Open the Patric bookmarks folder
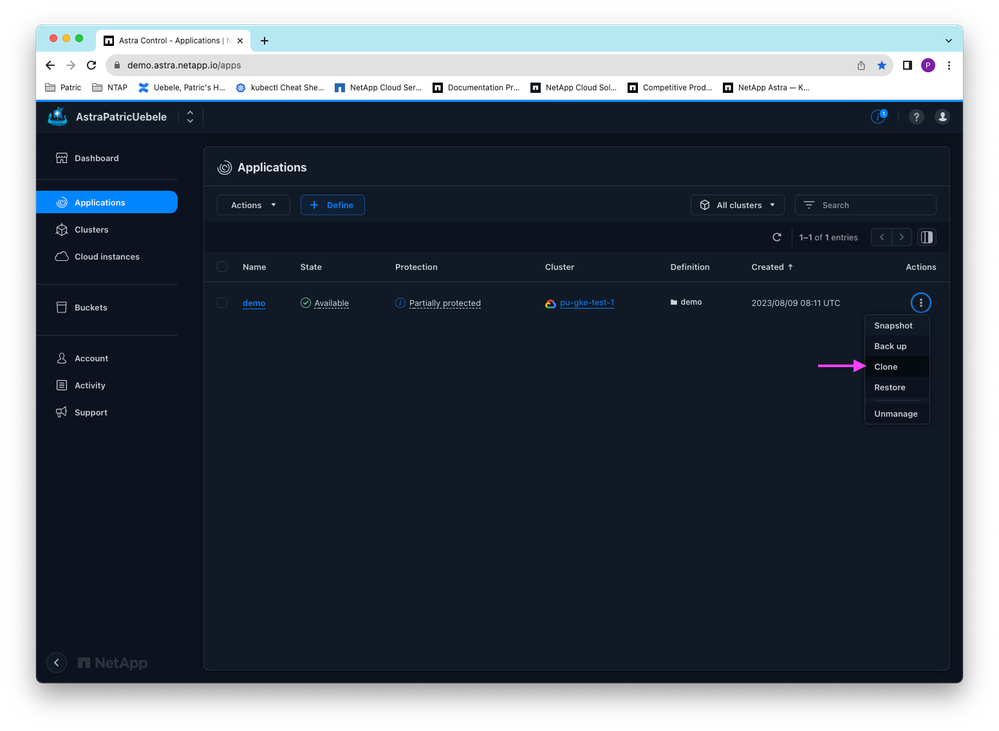Image resolution: width=999 pixels, height=731 pixels. [x=63, y=88]
